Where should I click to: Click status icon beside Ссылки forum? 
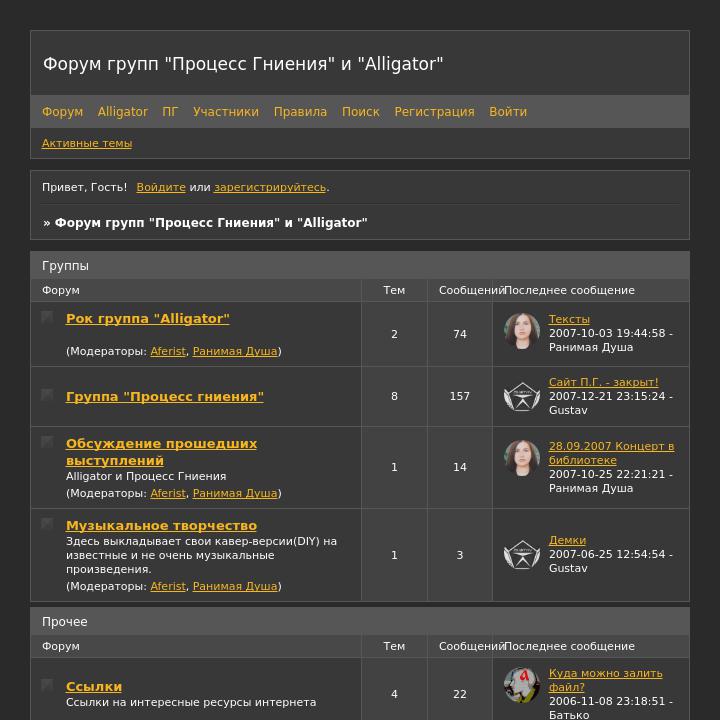[47, 685]
